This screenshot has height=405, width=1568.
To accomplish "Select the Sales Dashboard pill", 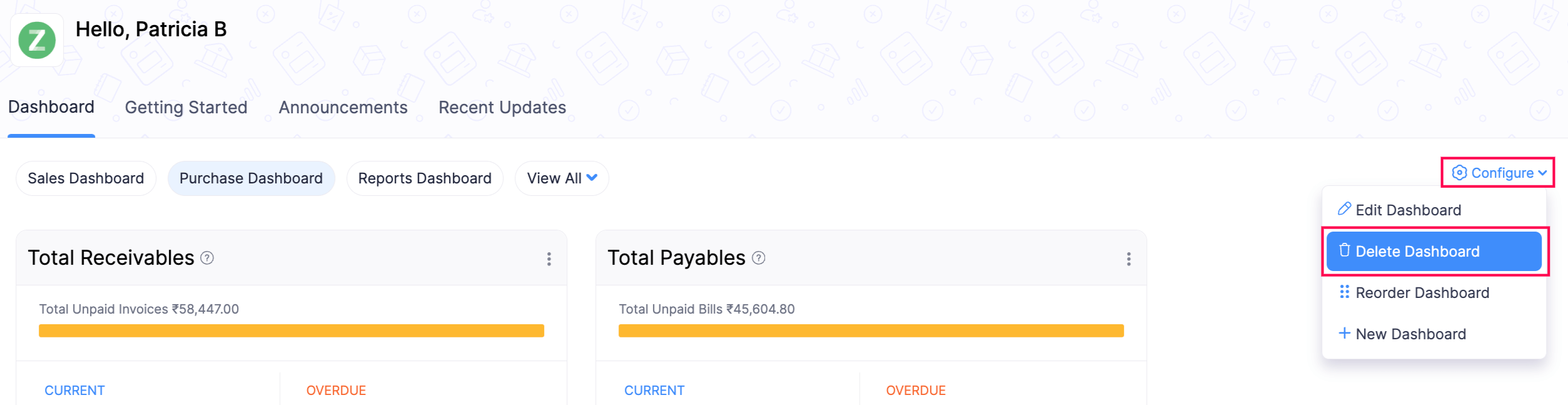I will tap(86, 178).
